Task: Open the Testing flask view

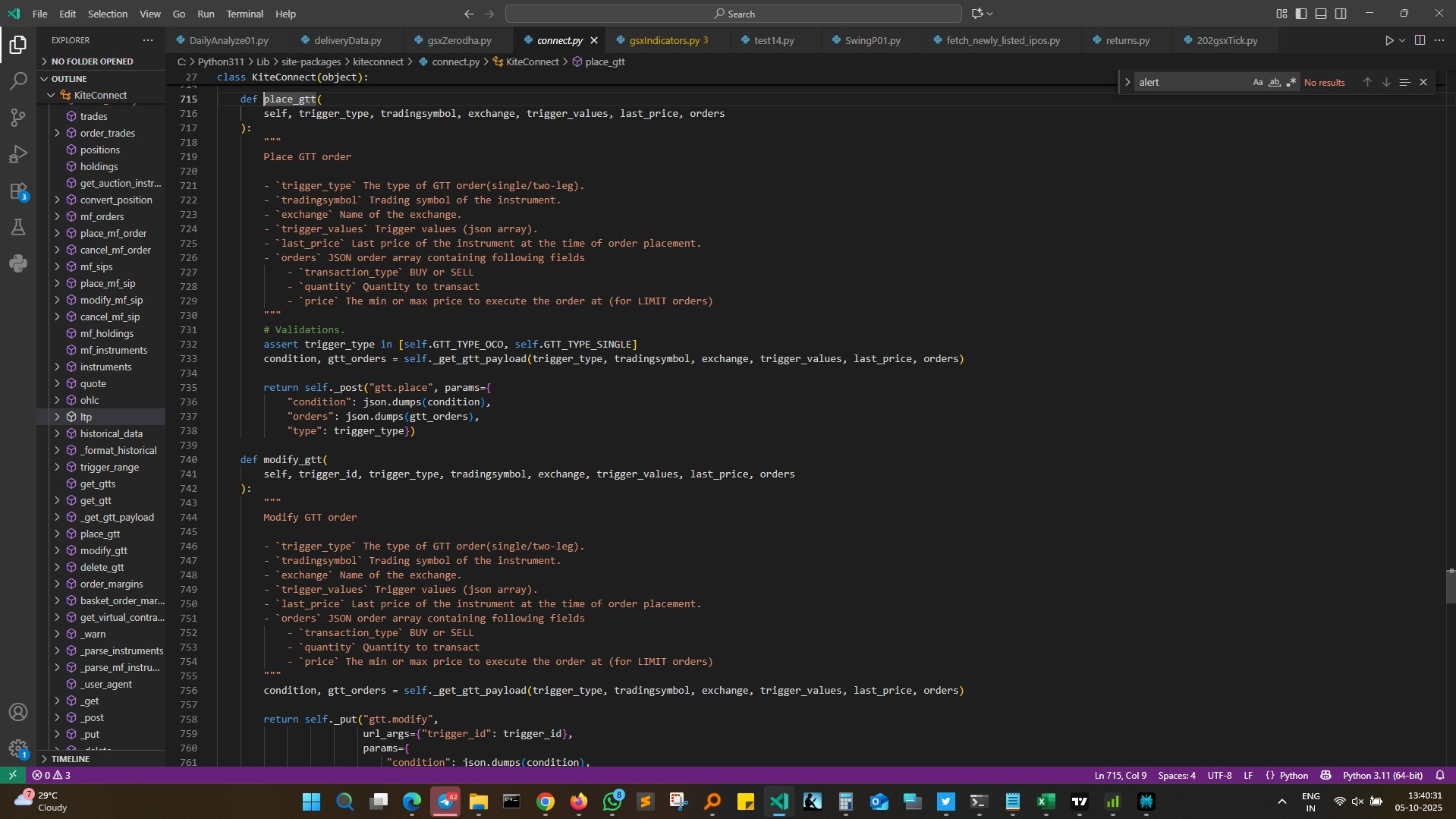Action: click(18, 227)
